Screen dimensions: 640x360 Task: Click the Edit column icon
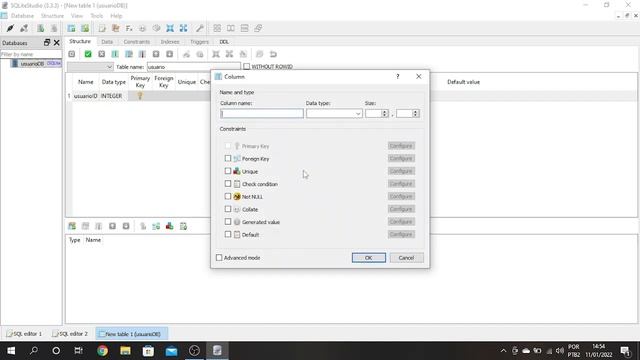tap(129, 54)
